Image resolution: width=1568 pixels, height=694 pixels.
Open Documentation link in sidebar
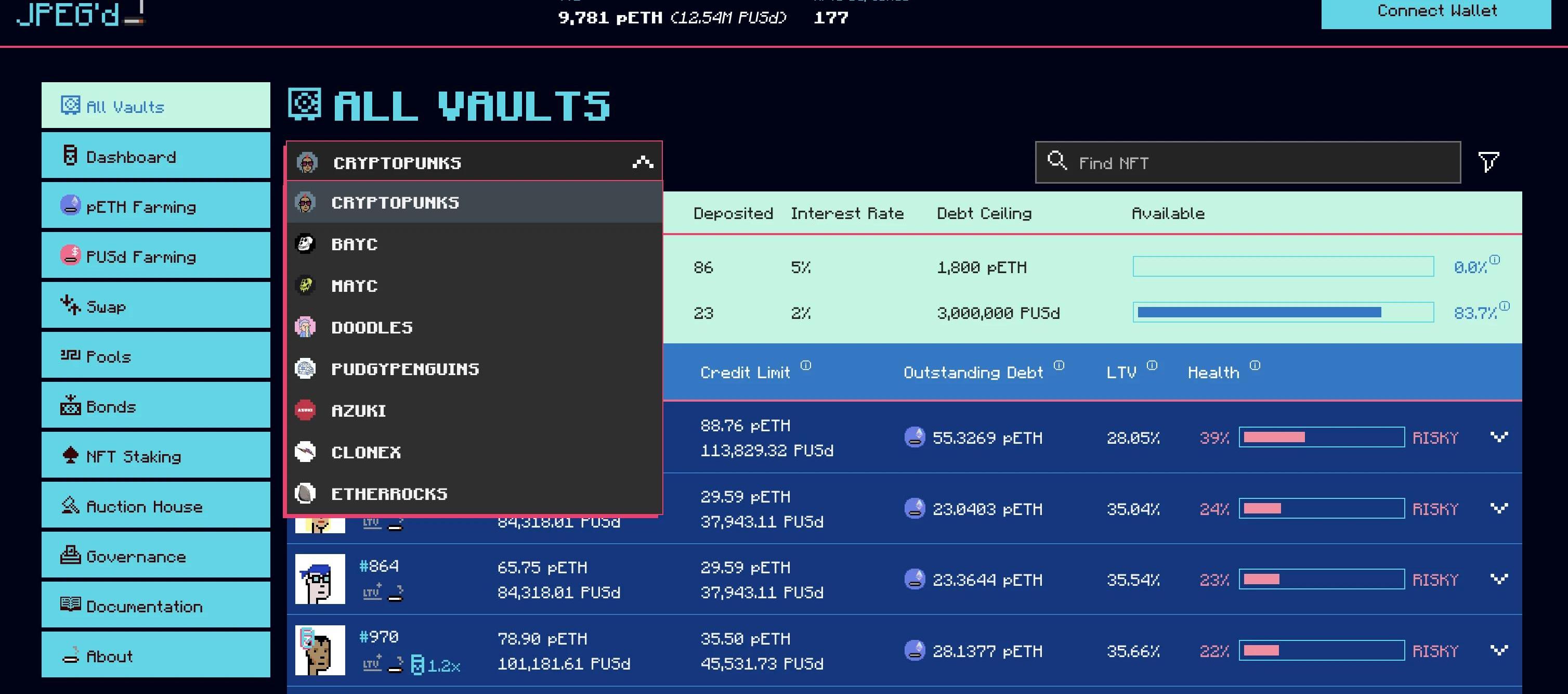click(x=156, y=606)
